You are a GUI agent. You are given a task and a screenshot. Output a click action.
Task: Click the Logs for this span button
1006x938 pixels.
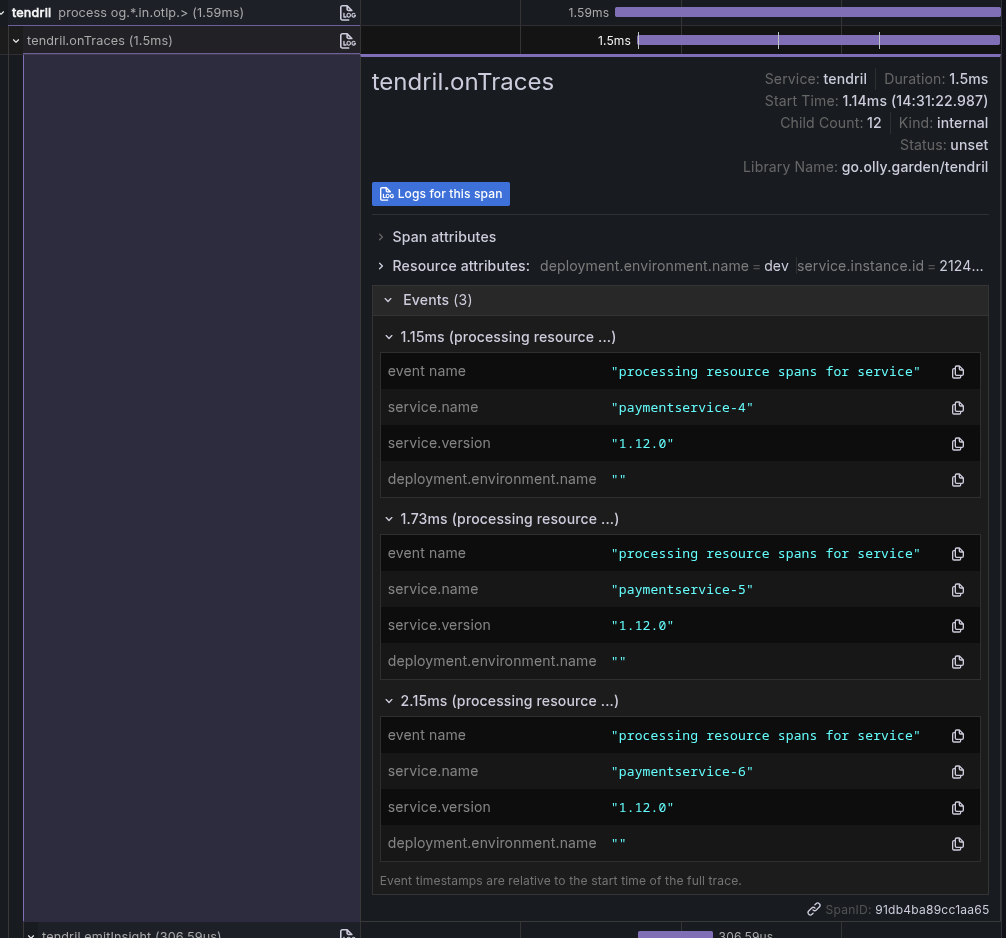440,194
